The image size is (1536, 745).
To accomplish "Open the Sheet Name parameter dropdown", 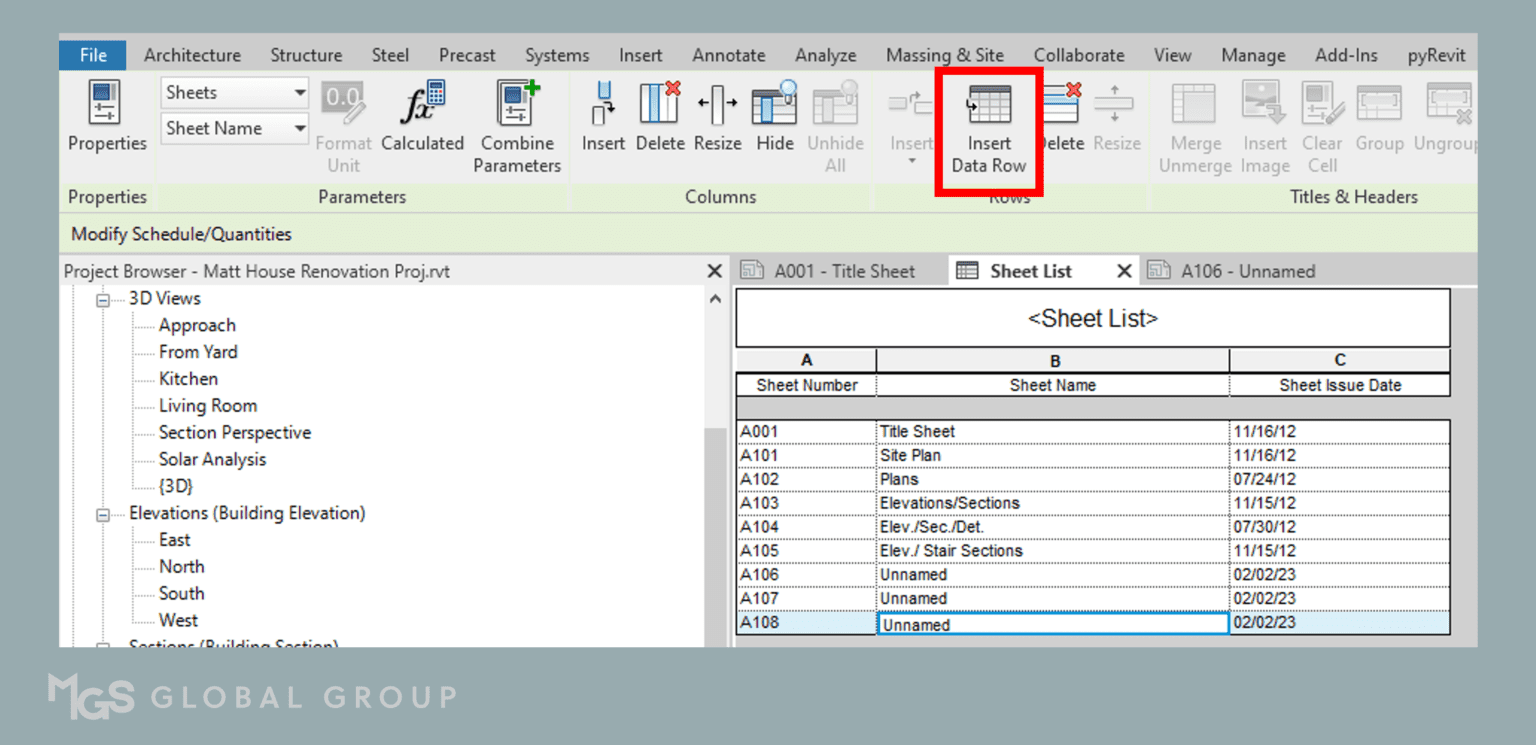I will [x=299, y=129].
